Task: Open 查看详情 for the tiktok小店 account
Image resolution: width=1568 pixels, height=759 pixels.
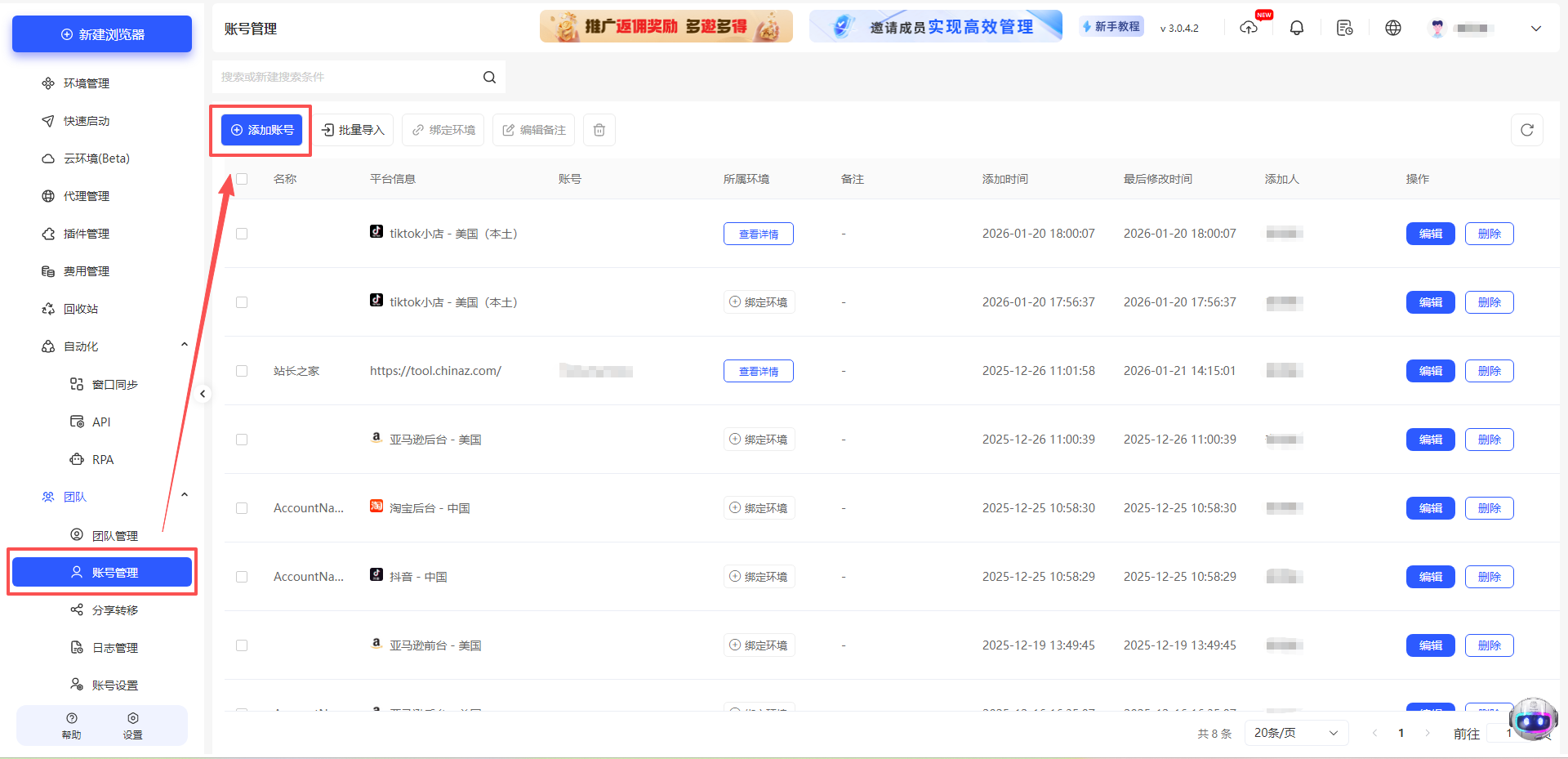Action: pos(758,233)
